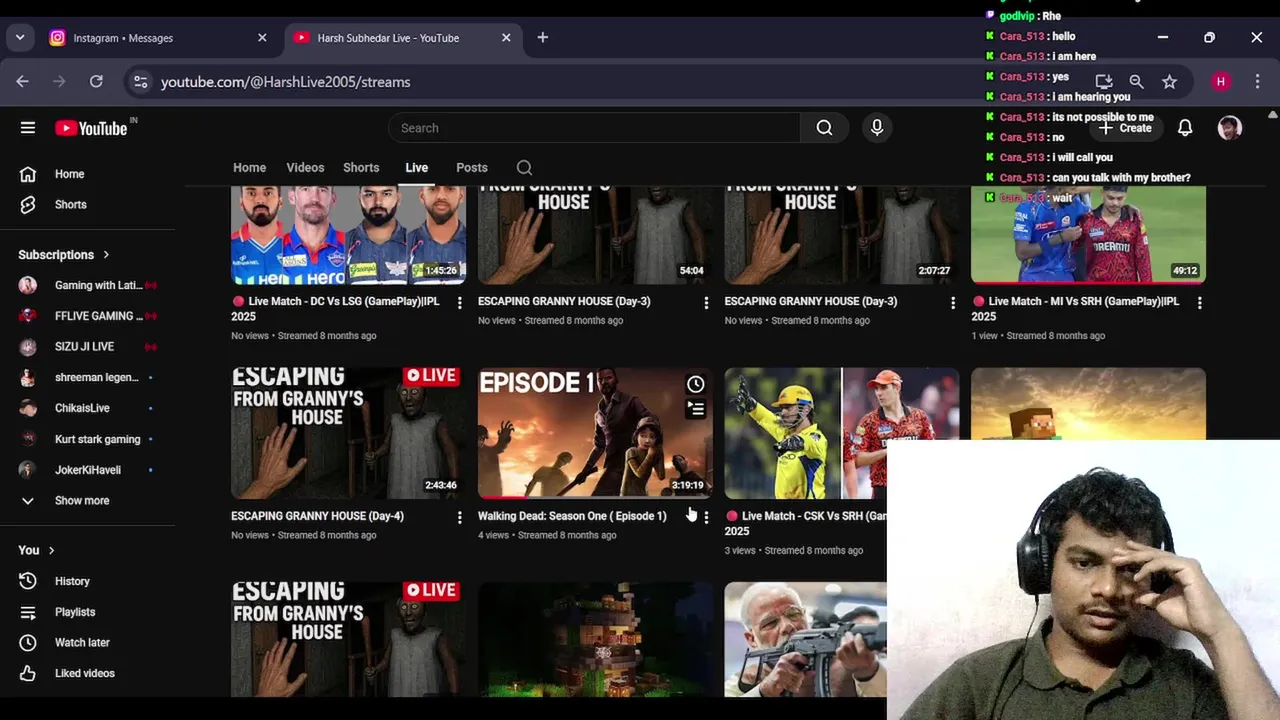1280x720 pixels.
Task: Add Walking Dead video to Watch later
Action: [x=696, y=384]
